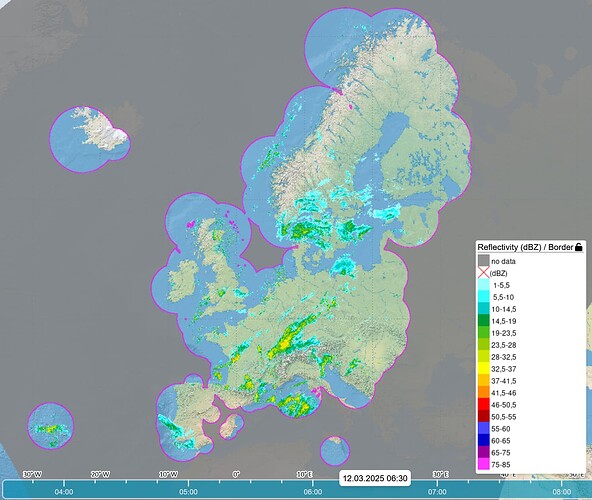The image size is (592, 500).
Task: Click the 32,5-37 yellow swatch
Action: [x=484, y=369]
